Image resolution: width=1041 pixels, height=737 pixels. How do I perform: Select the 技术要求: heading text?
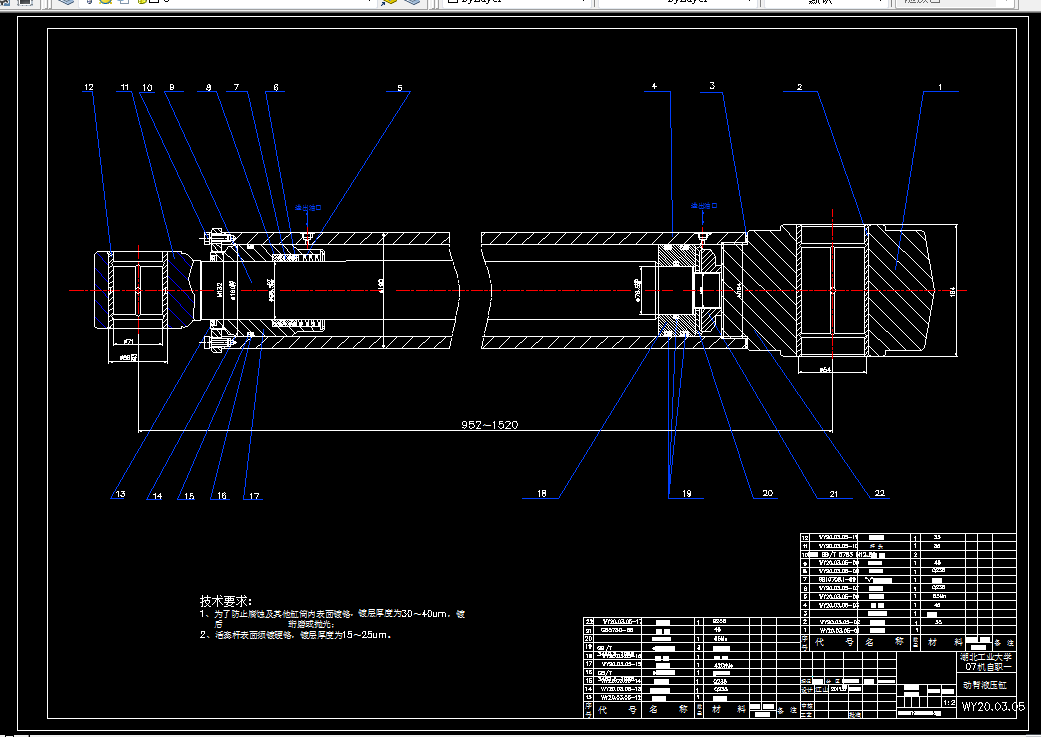tap(226, 601)
